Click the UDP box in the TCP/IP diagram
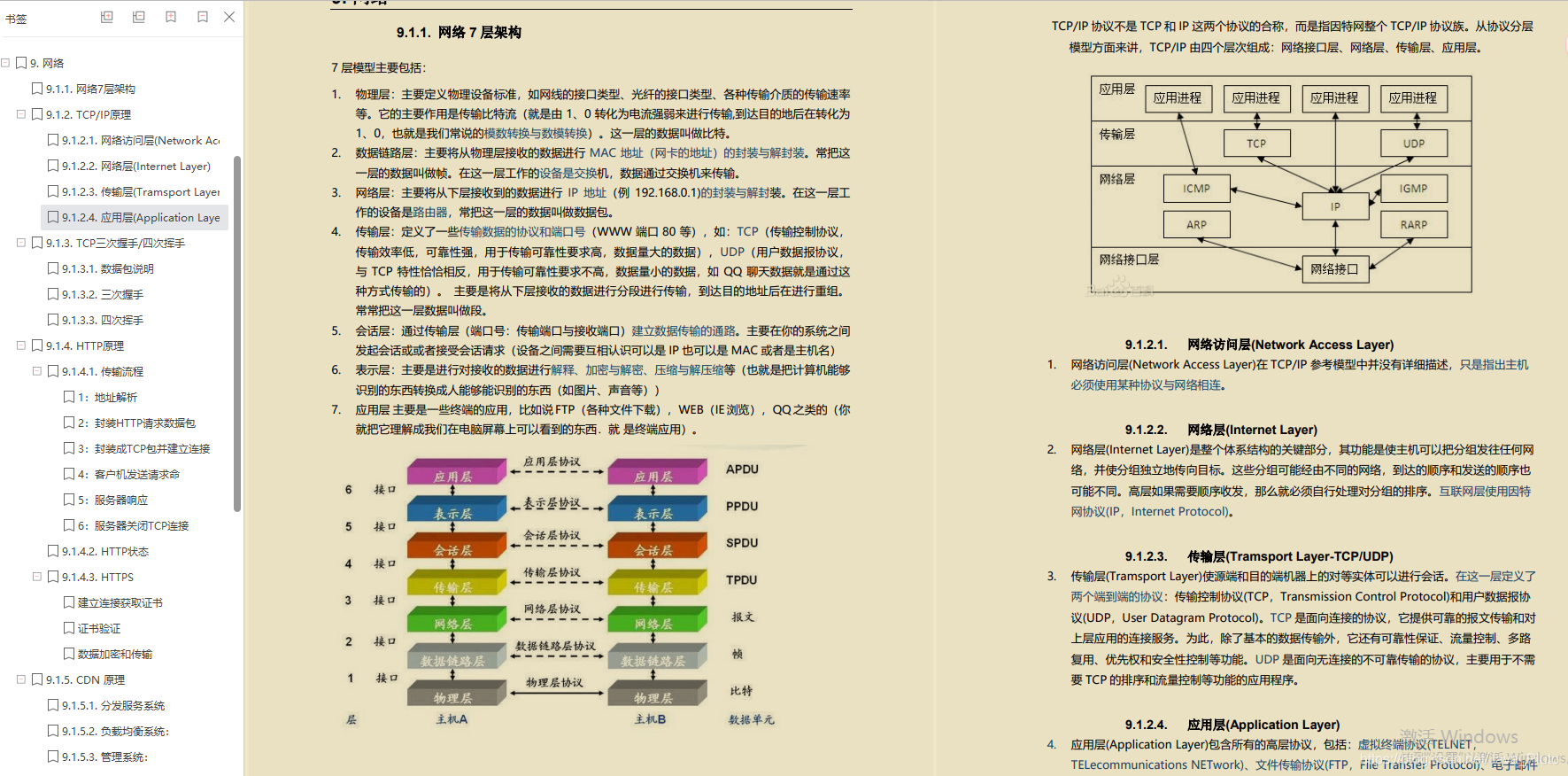The image size is (1568, 776). 1414,144
